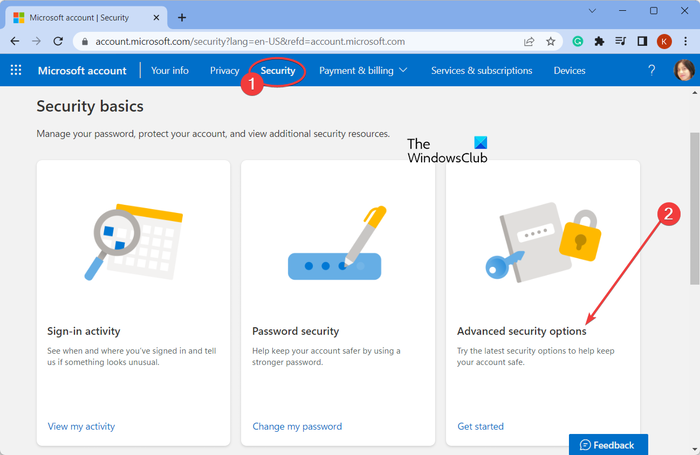
Task: Open the Password security heading
Action: (x=296, y=331)
